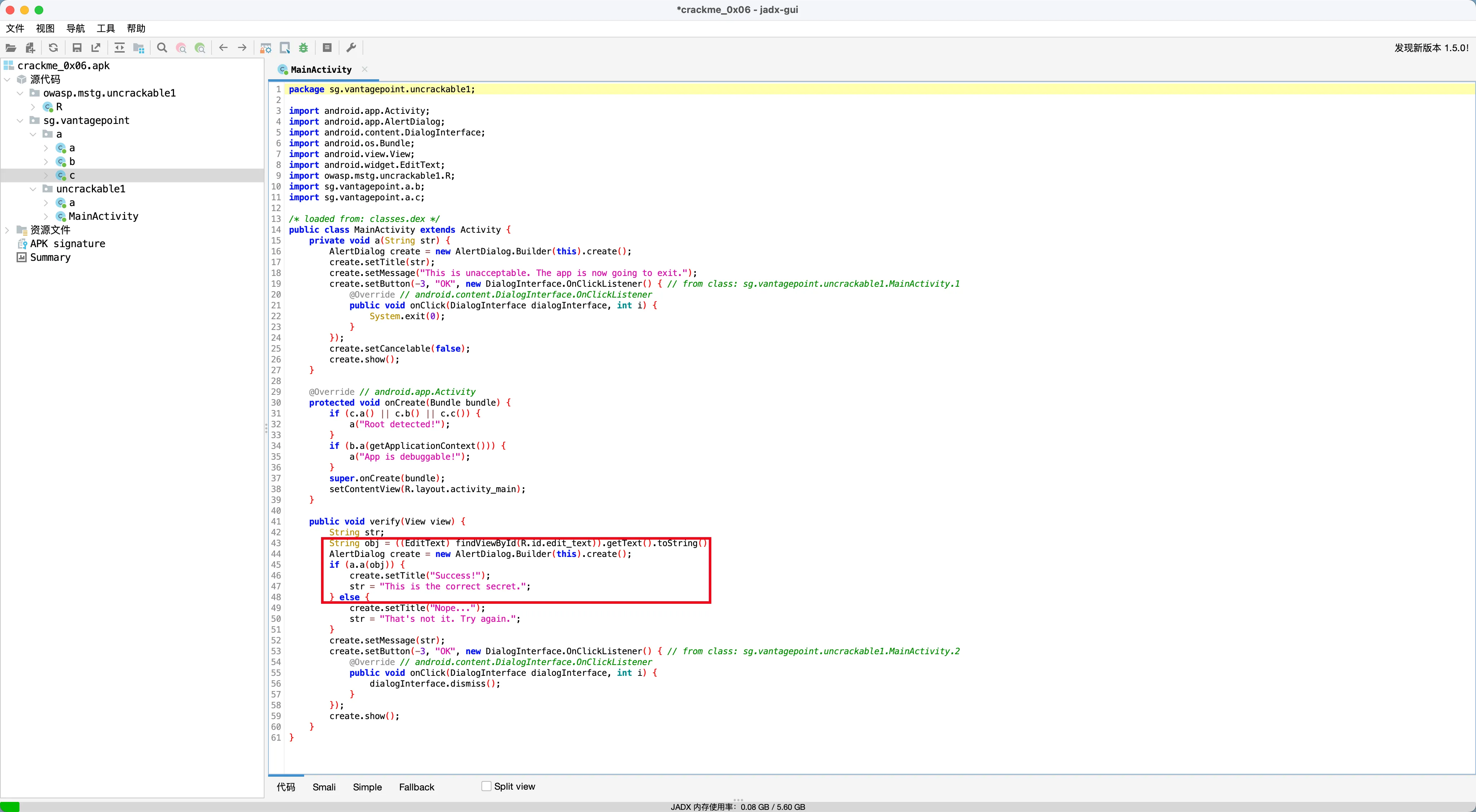Viewport: 1476px width, 812px height.
Task: Open the log viewer icon
Action: [x=327, y=48]
